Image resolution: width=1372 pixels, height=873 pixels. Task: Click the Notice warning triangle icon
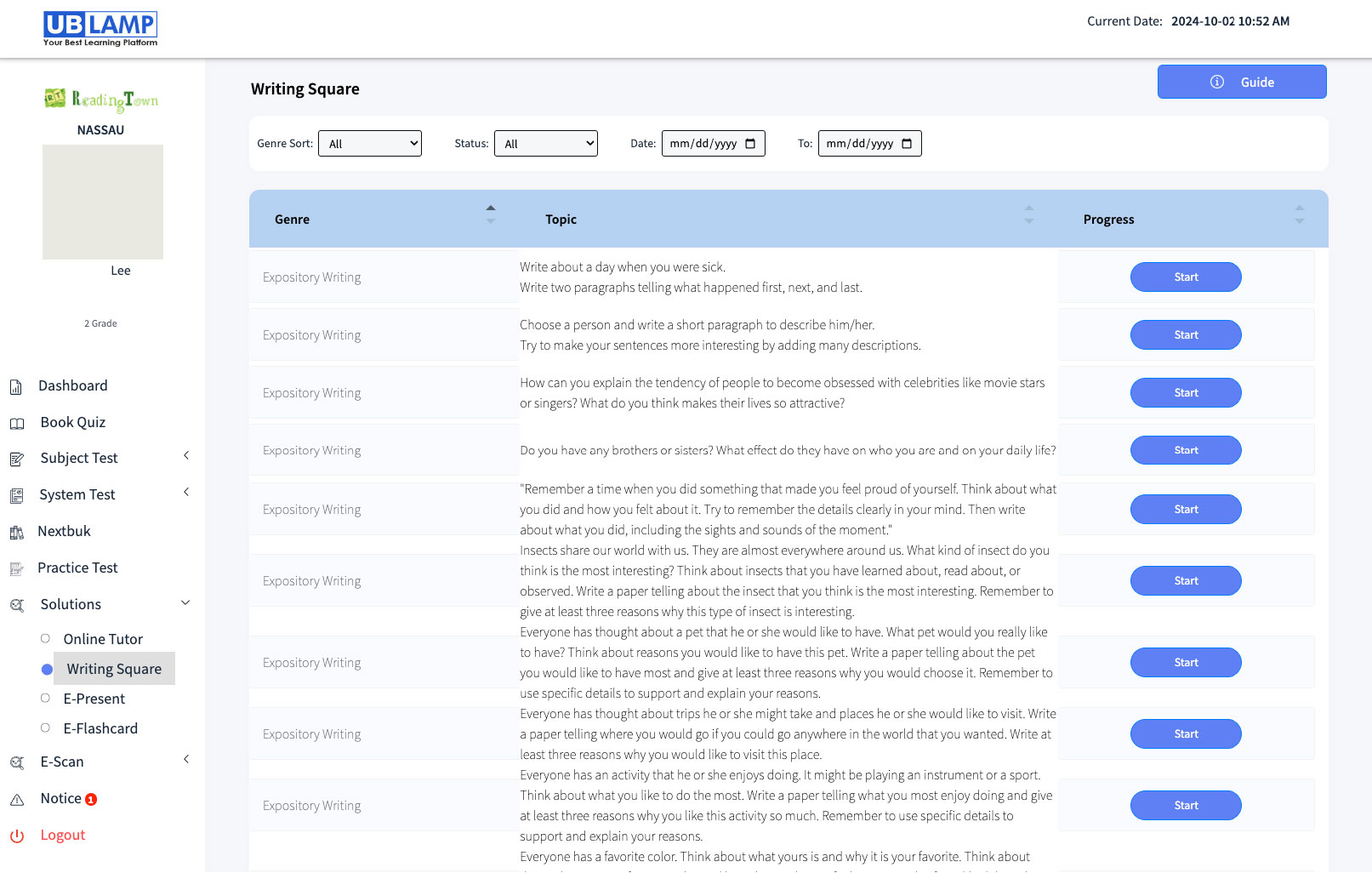point(17,800)
